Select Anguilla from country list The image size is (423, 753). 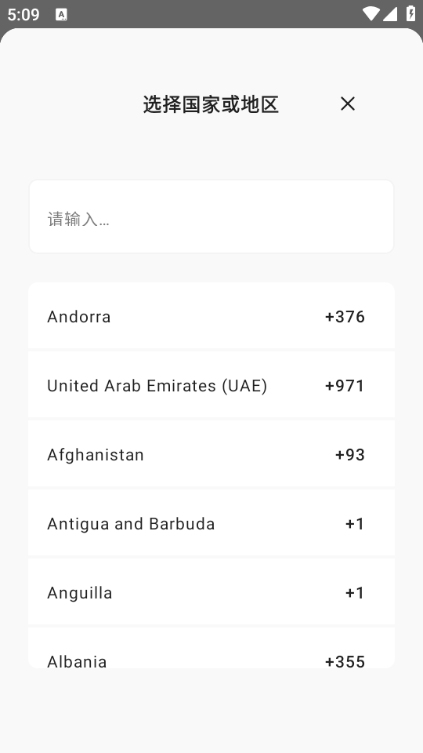pos(211,592)
